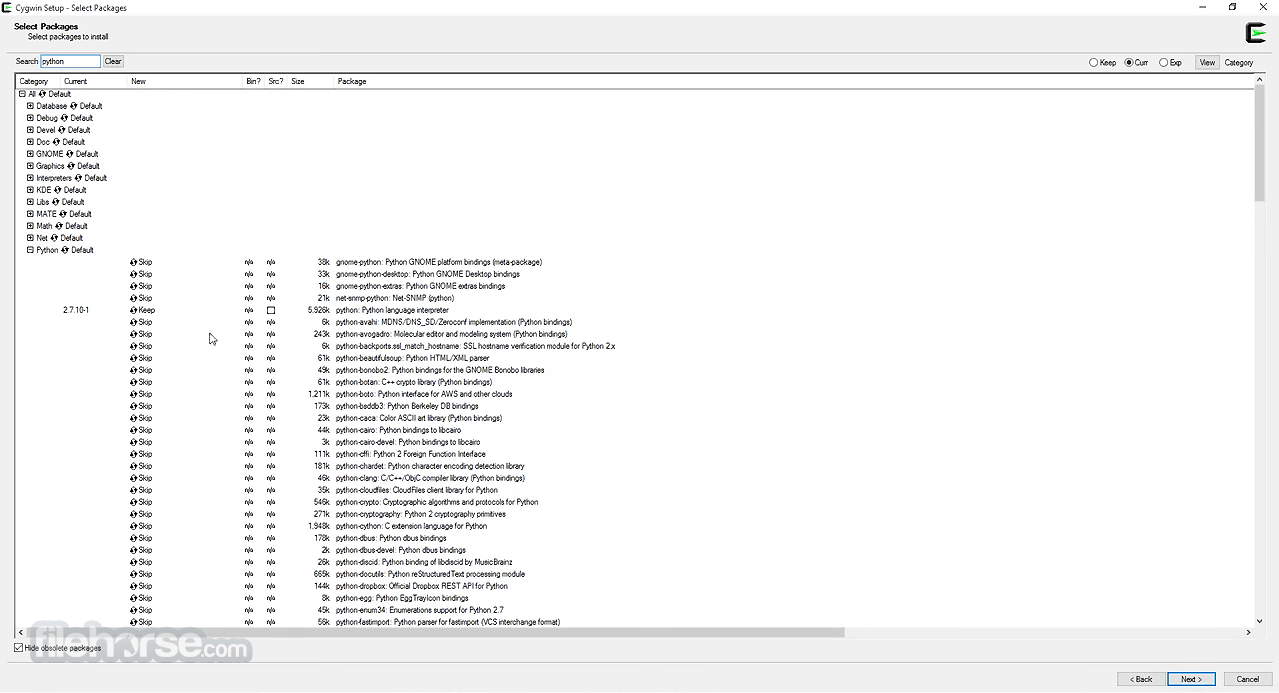Select the Curr radio button
1279x693 pixels.
[1129, 62]
